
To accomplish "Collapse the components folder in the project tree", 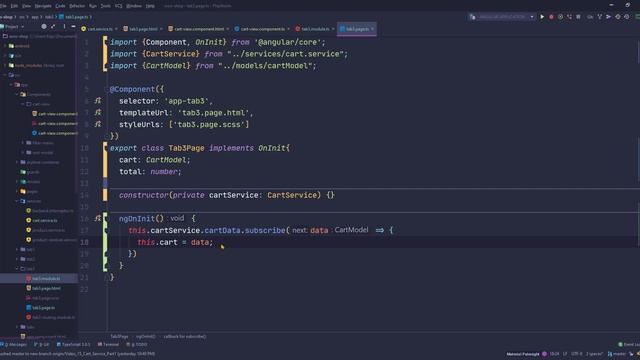I will point(17,94).
